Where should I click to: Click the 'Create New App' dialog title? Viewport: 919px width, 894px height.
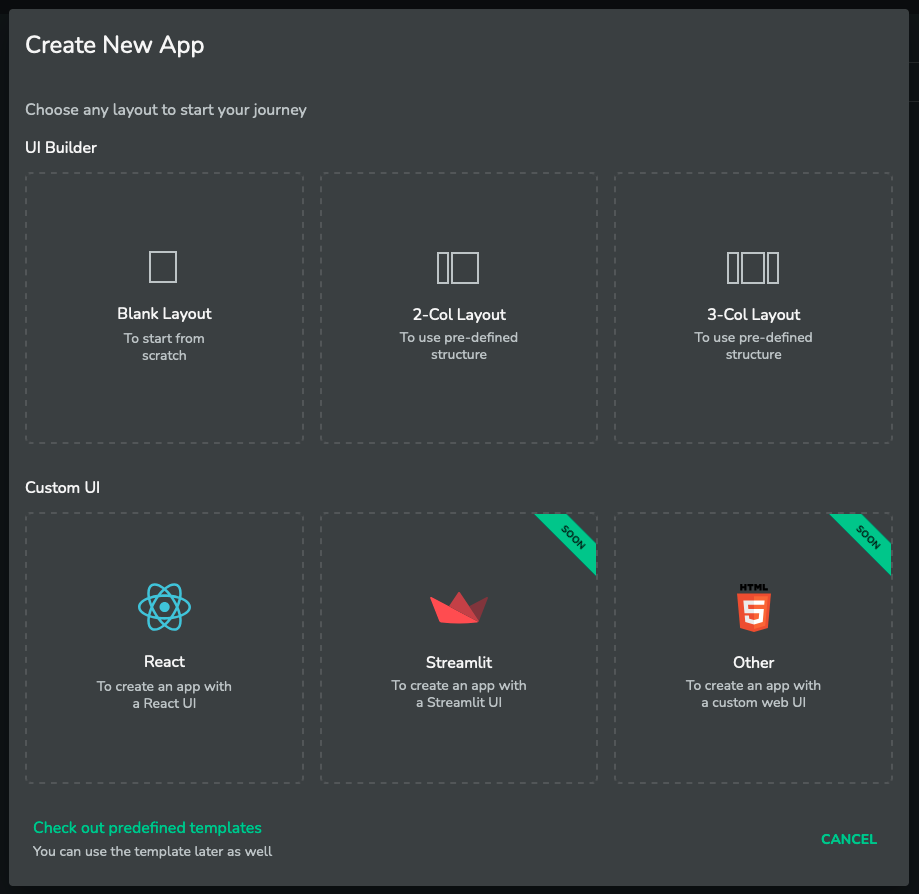(115, 45)
